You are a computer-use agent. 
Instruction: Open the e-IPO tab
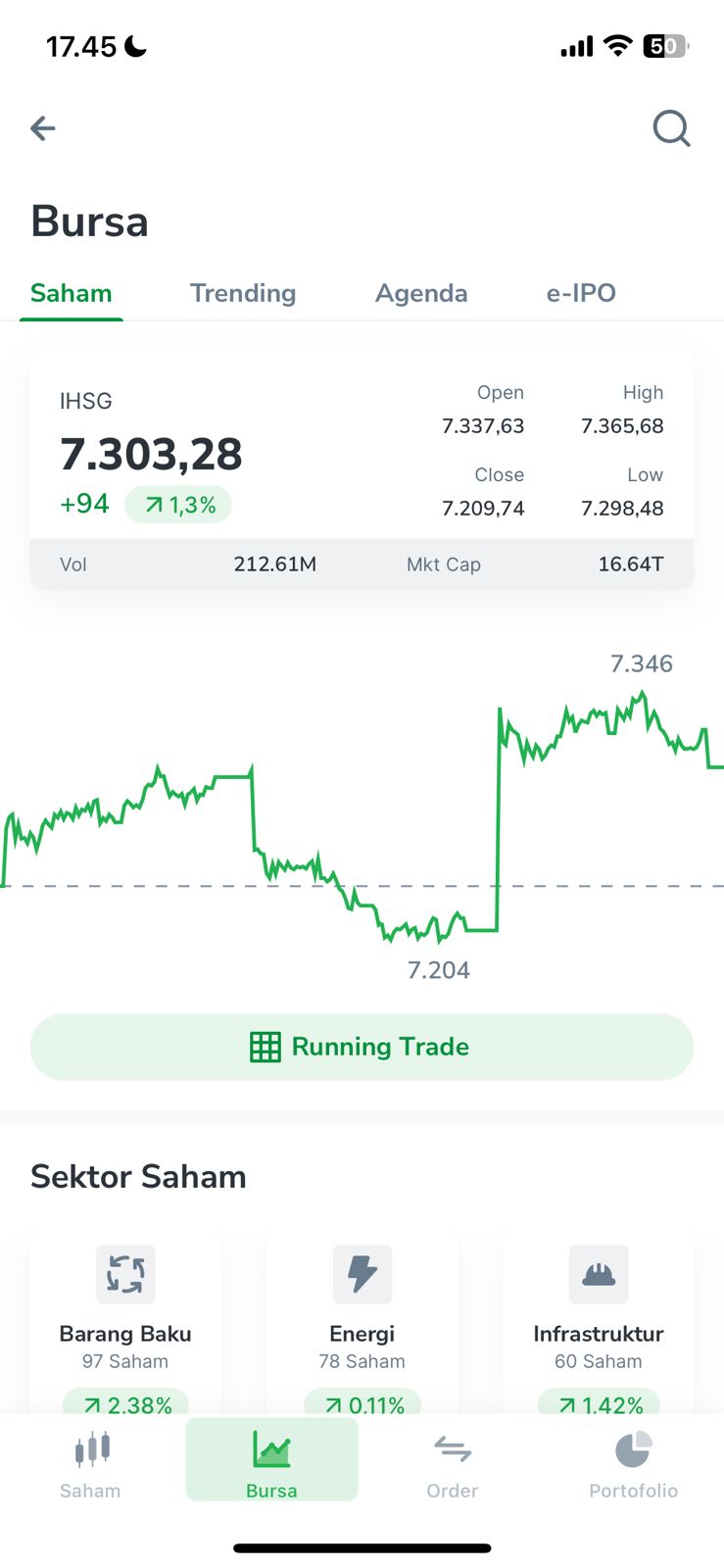click(581, 293)
